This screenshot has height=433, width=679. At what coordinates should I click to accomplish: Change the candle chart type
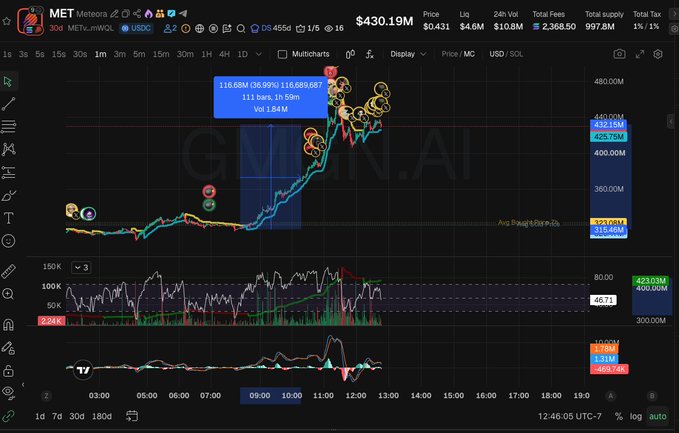point(350,54)
